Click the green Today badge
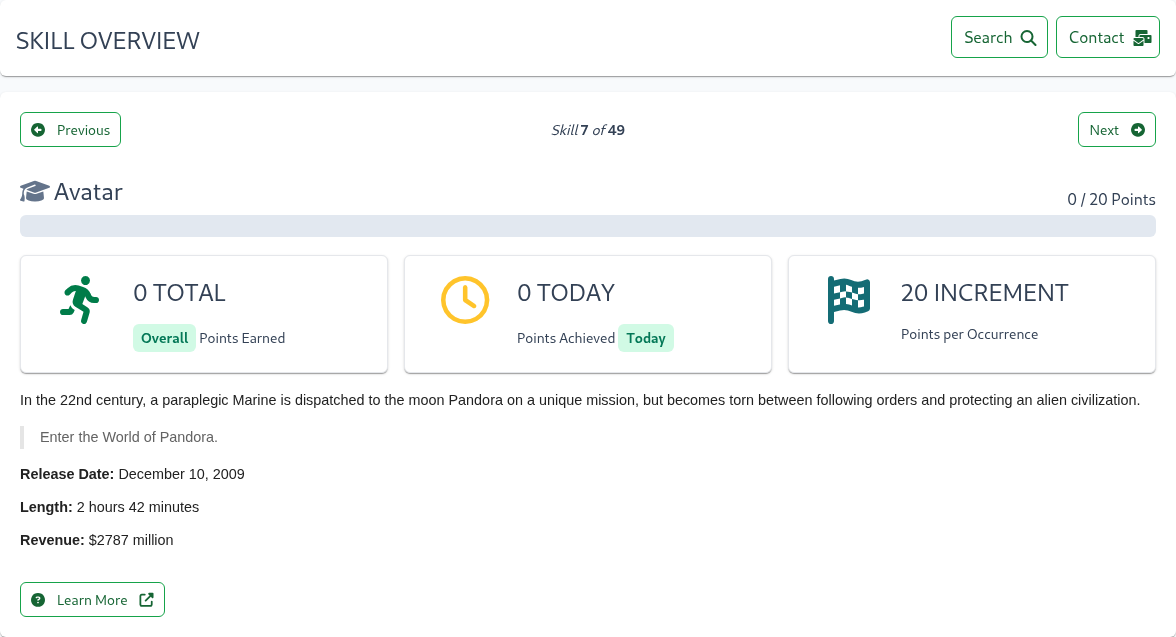1176x637 pixels. pyautogui.click(x=646, y=338)
